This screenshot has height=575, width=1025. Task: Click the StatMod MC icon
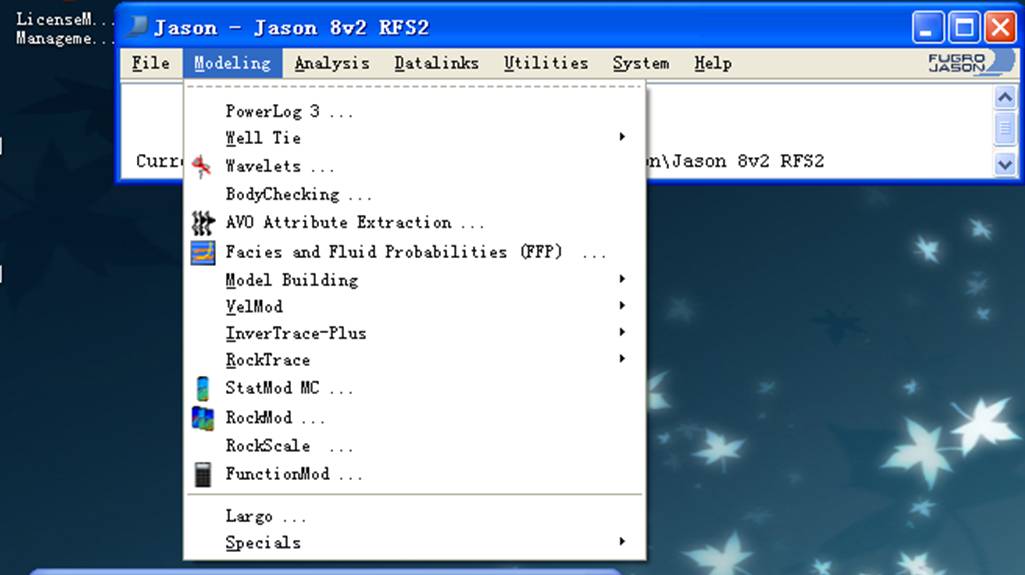pyautogui.click(x=203, y=388)
